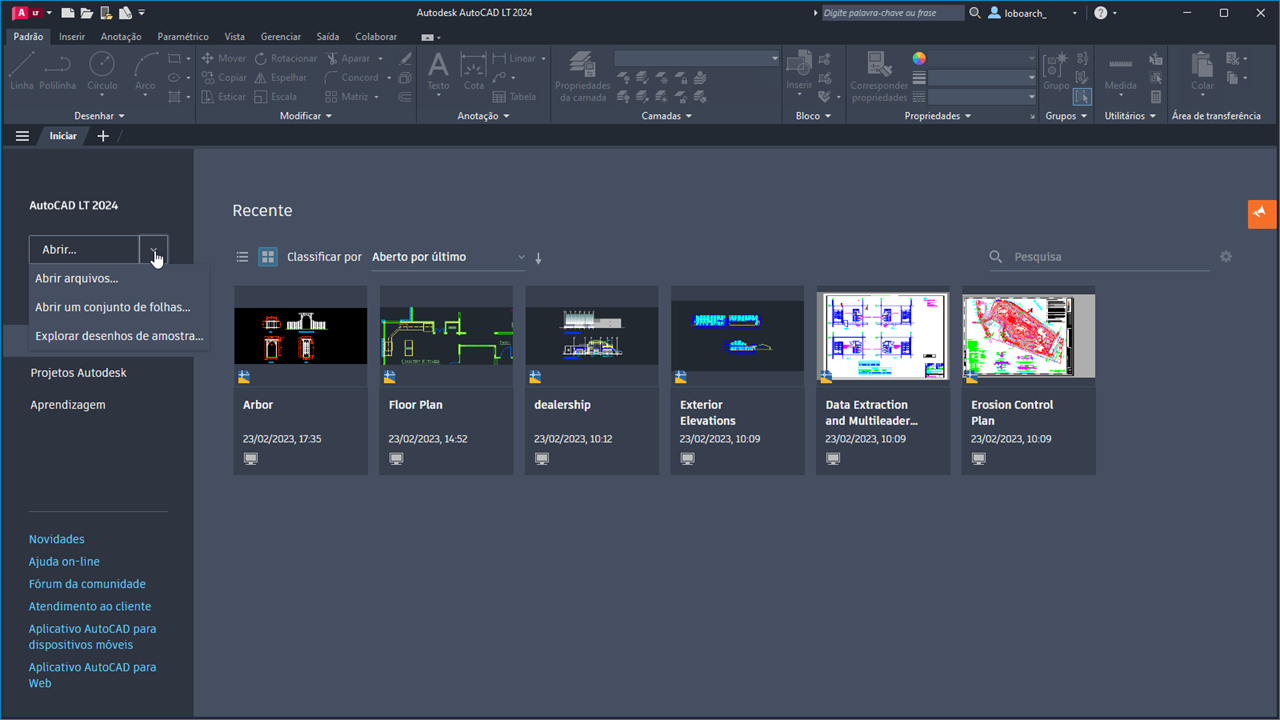Image resolution: width=1280 pixels, height=720 pixels.
Task: Click the Open folder icon in quick access toolbar
Action: pos(86,13)
